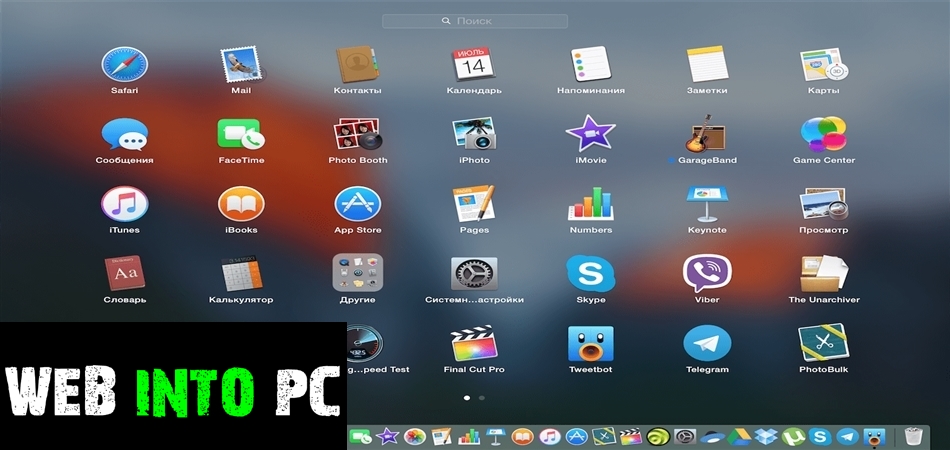Click FaceTime in the Dock
This screenshot has width=950, height=450.
(x=360, y=436)
